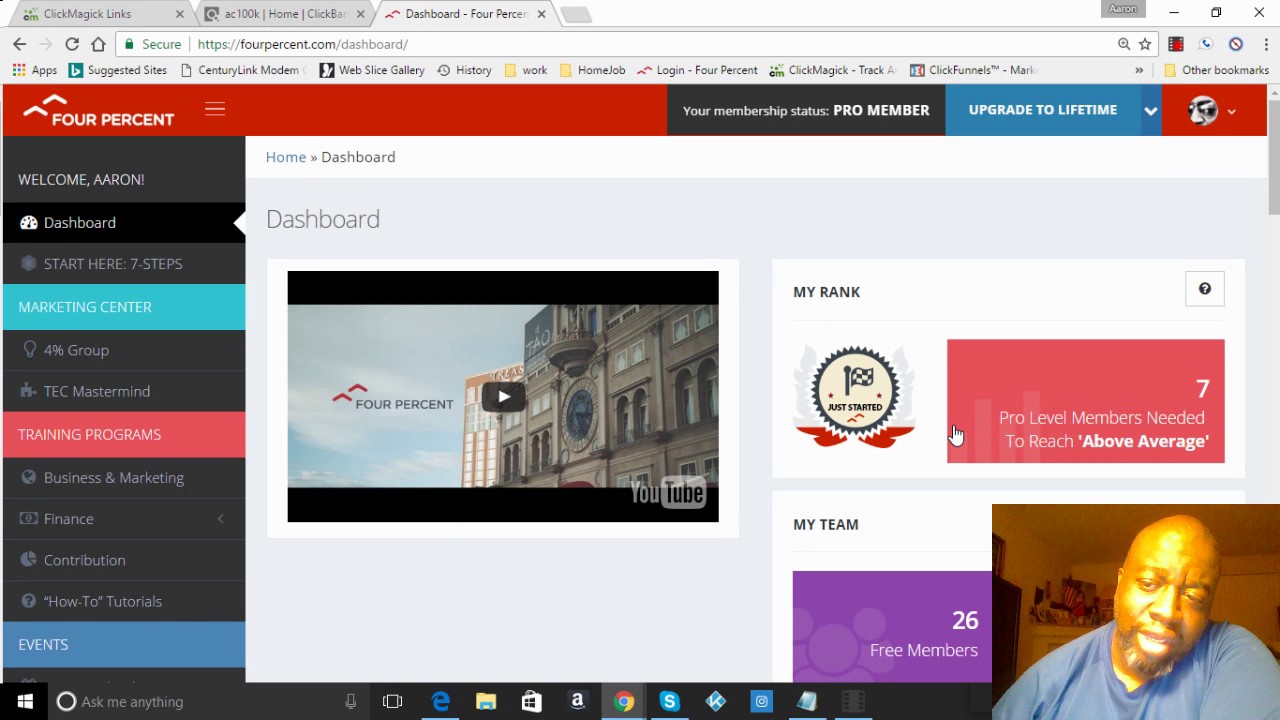Expand the Finance submenu chevron
The height and width of the screenshot is (720, 1280).
[x=221, y=519]
